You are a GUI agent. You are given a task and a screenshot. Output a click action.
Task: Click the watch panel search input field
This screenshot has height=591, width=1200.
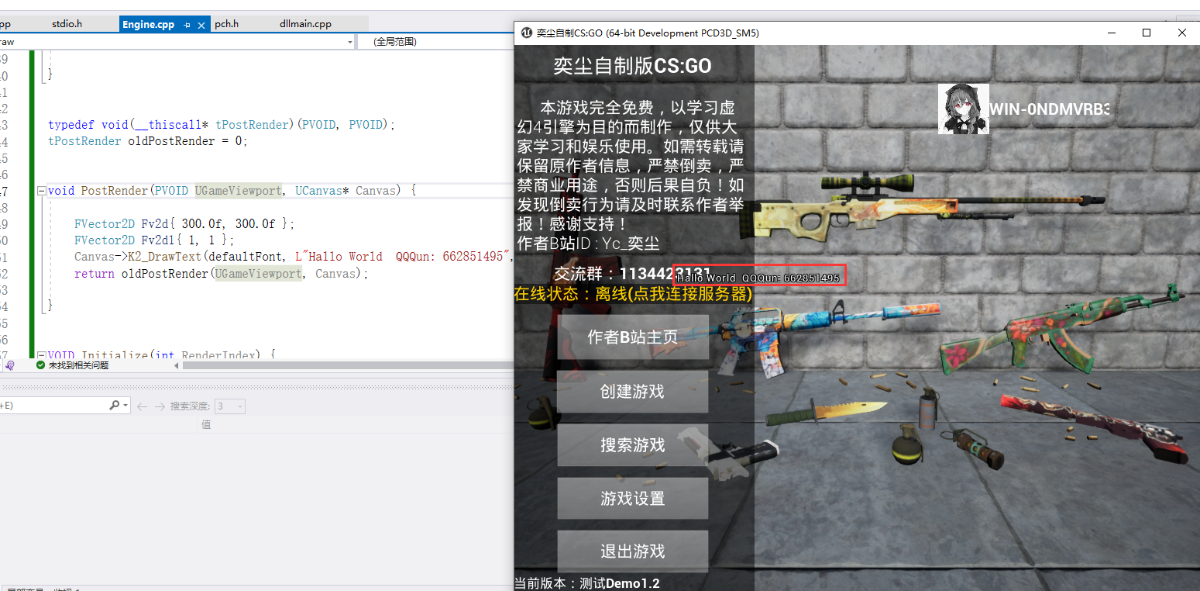tap(53, 406)
